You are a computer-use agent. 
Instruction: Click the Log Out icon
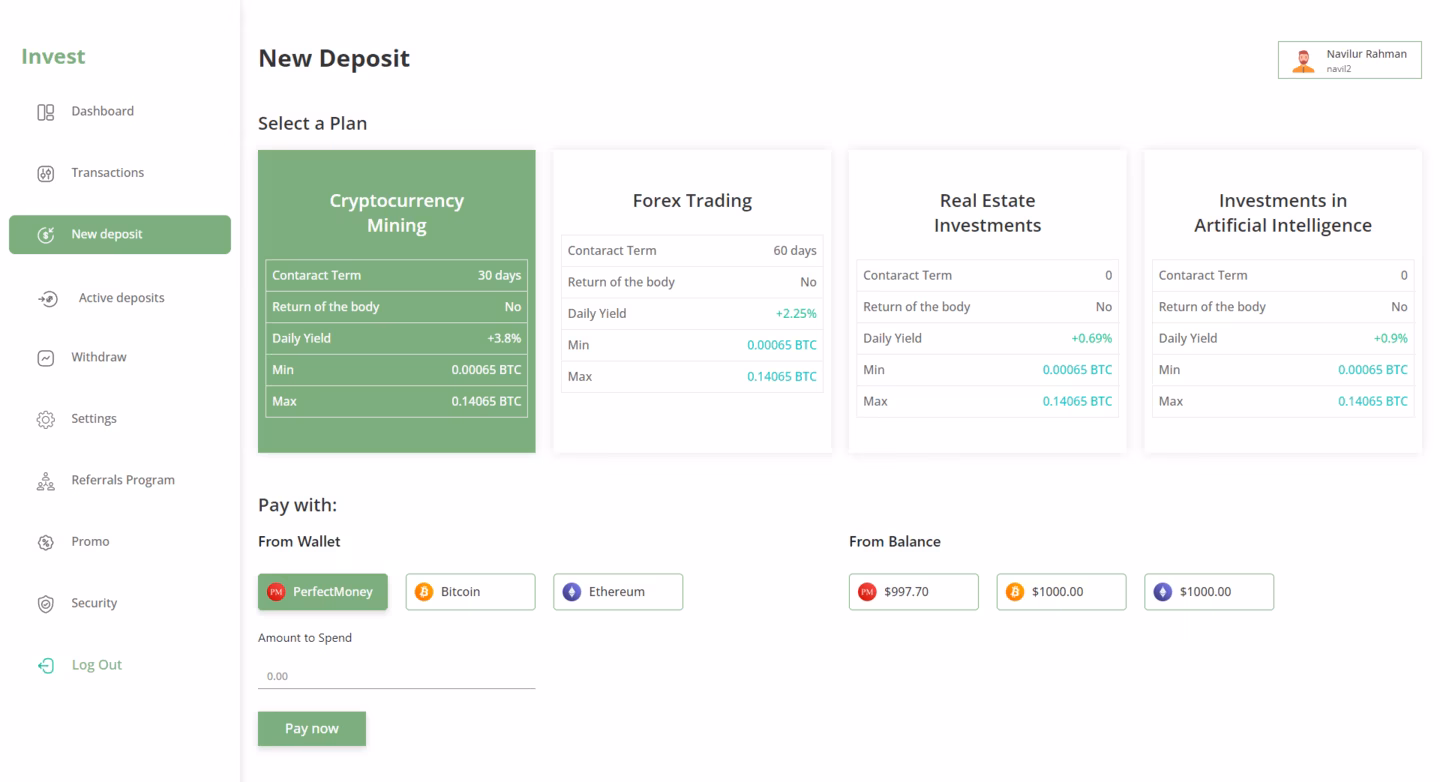click(44, 664)
